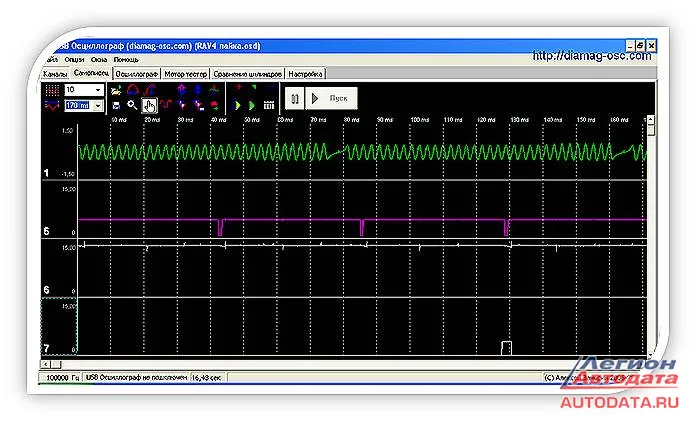The image size is (696, 421).
Task: Click the 100 ms time ruler mark
Action: pyautogui.click(x=419, y=120)
